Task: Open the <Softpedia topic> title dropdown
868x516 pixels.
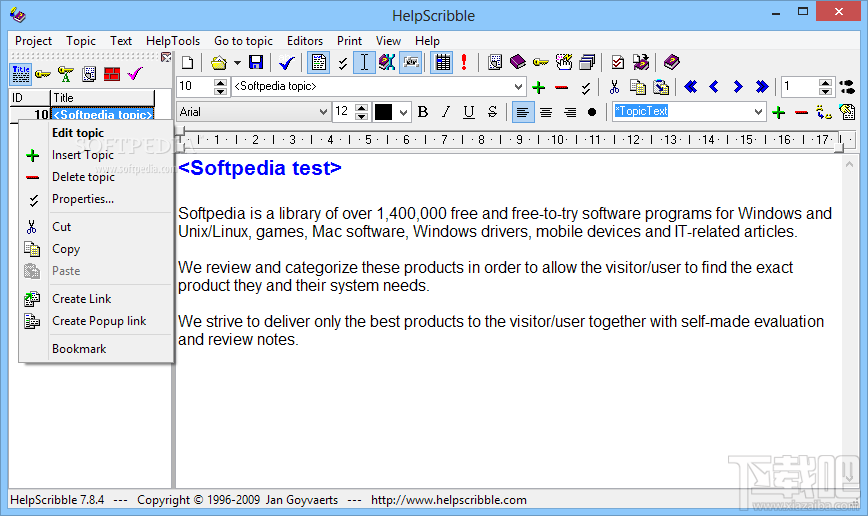Action: pyautogui.click(x=518, y=87)
